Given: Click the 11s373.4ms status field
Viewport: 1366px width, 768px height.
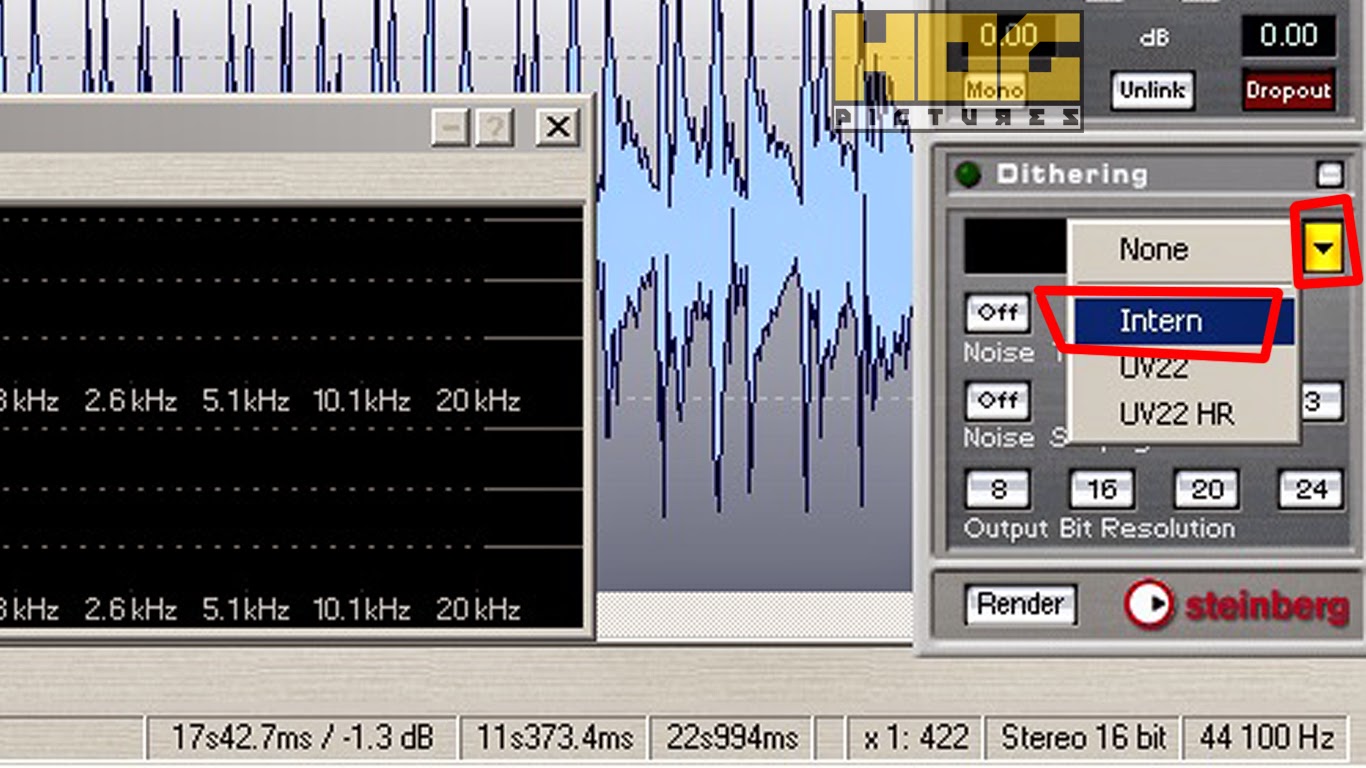Looking at the screenshot, I should tap(554, 738).
